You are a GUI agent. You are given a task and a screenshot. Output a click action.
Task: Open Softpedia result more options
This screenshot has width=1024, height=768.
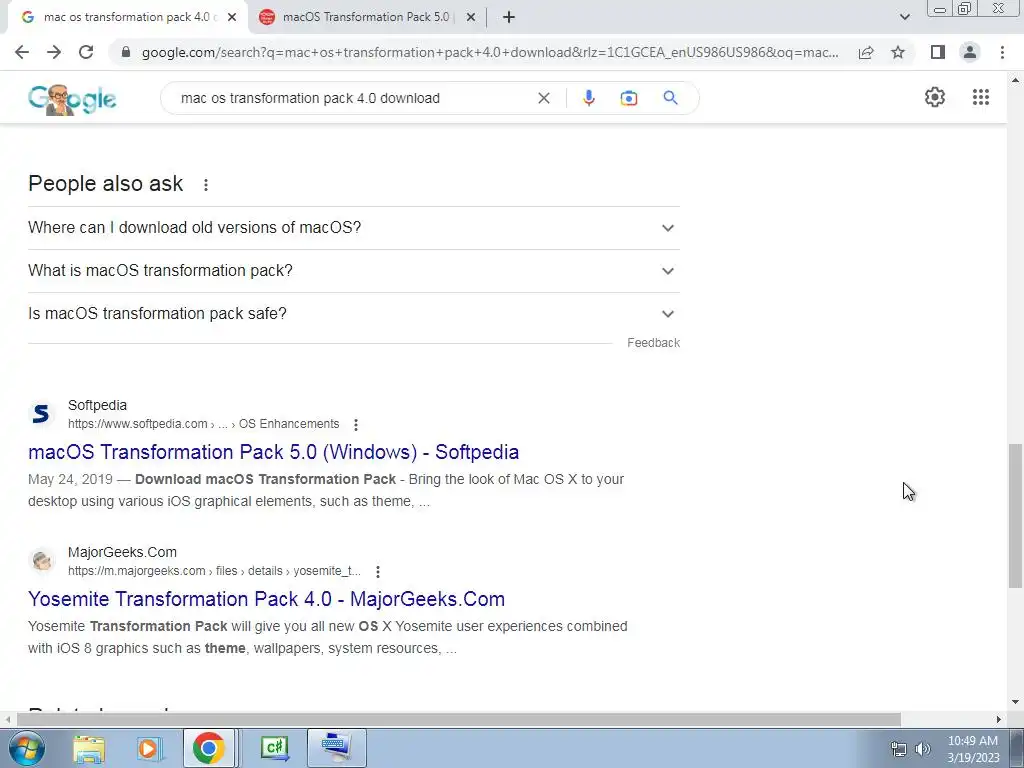coord(356,424)
